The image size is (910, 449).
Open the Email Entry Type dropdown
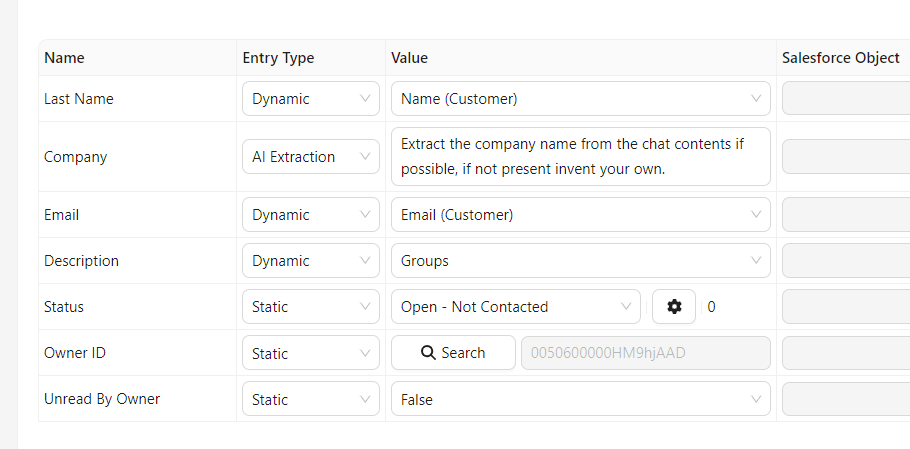(x=310, y=215)
